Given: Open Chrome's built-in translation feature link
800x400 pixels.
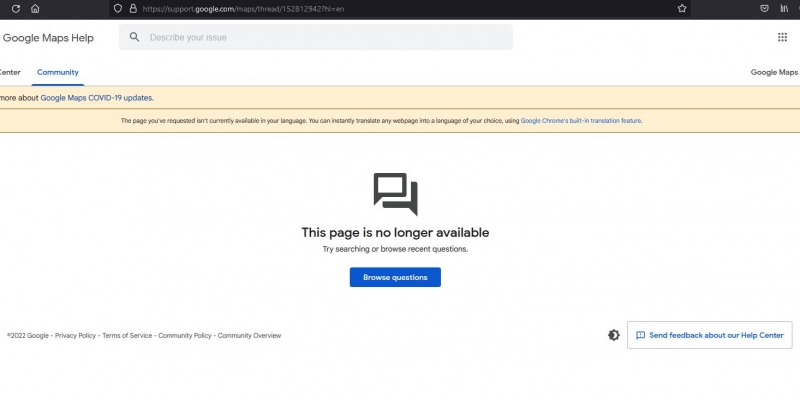Looking at the screenshot, I should (x=581, y=121).
